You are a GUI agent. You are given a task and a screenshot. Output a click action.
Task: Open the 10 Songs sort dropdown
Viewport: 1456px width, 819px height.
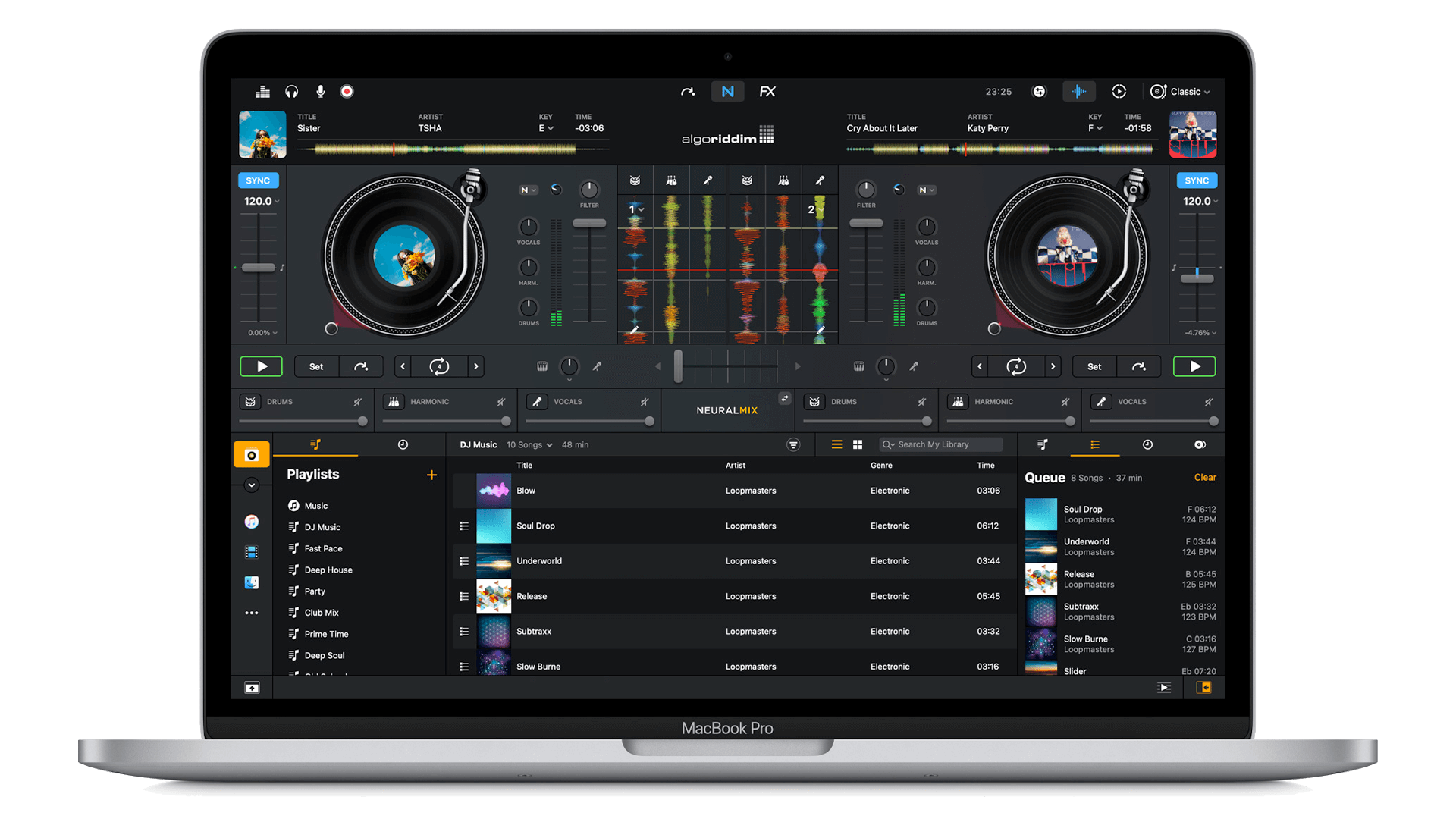(529, 445)
